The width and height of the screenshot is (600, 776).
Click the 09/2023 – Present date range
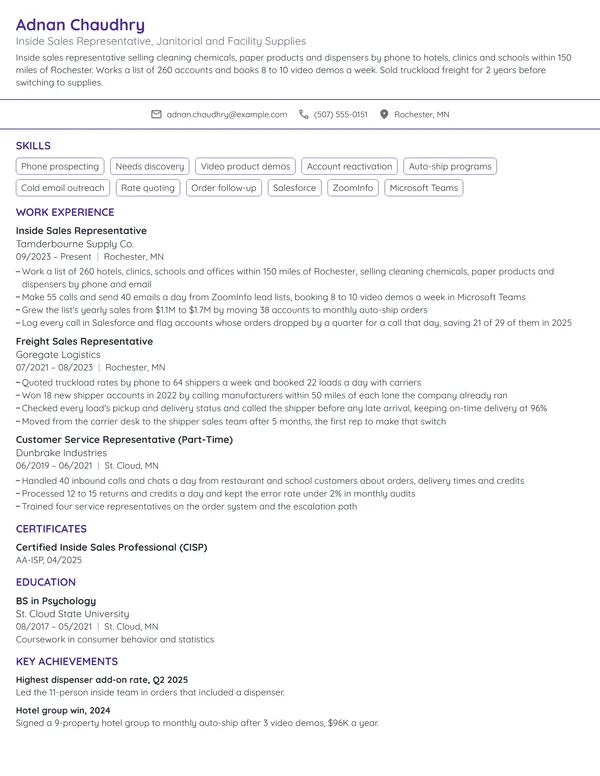(x=53, y=257)
